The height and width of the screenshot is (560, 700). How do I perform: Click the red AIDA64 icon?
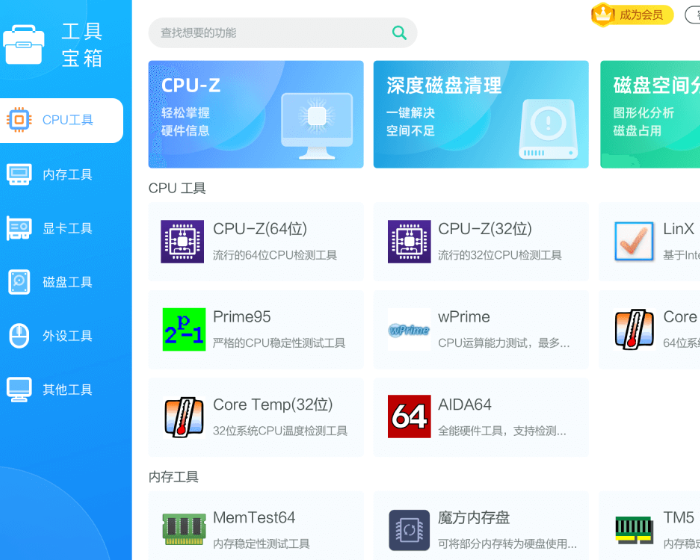pos(409,417)
